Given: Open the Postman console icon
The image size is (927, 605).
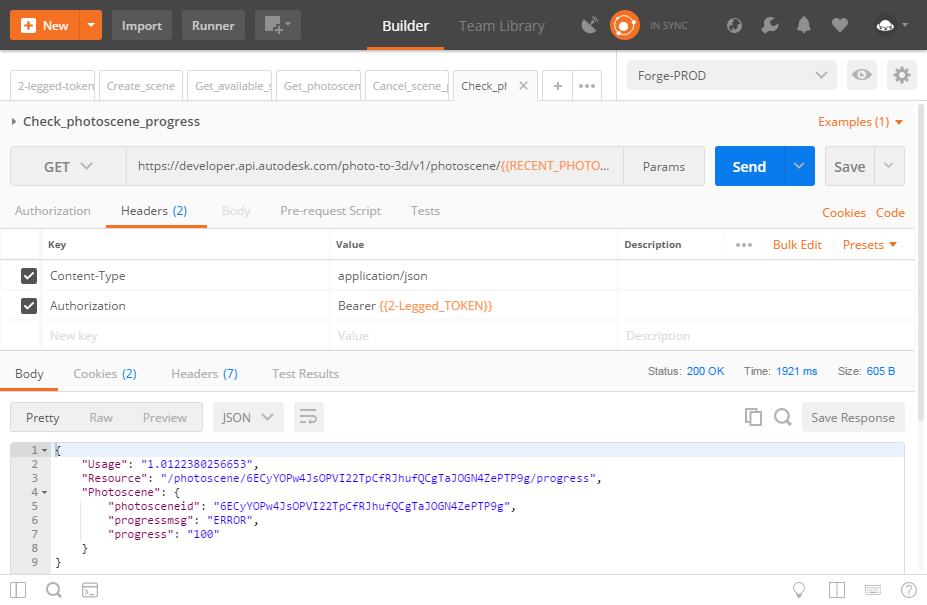Looking at the screenshot, I should coord(90,590).
